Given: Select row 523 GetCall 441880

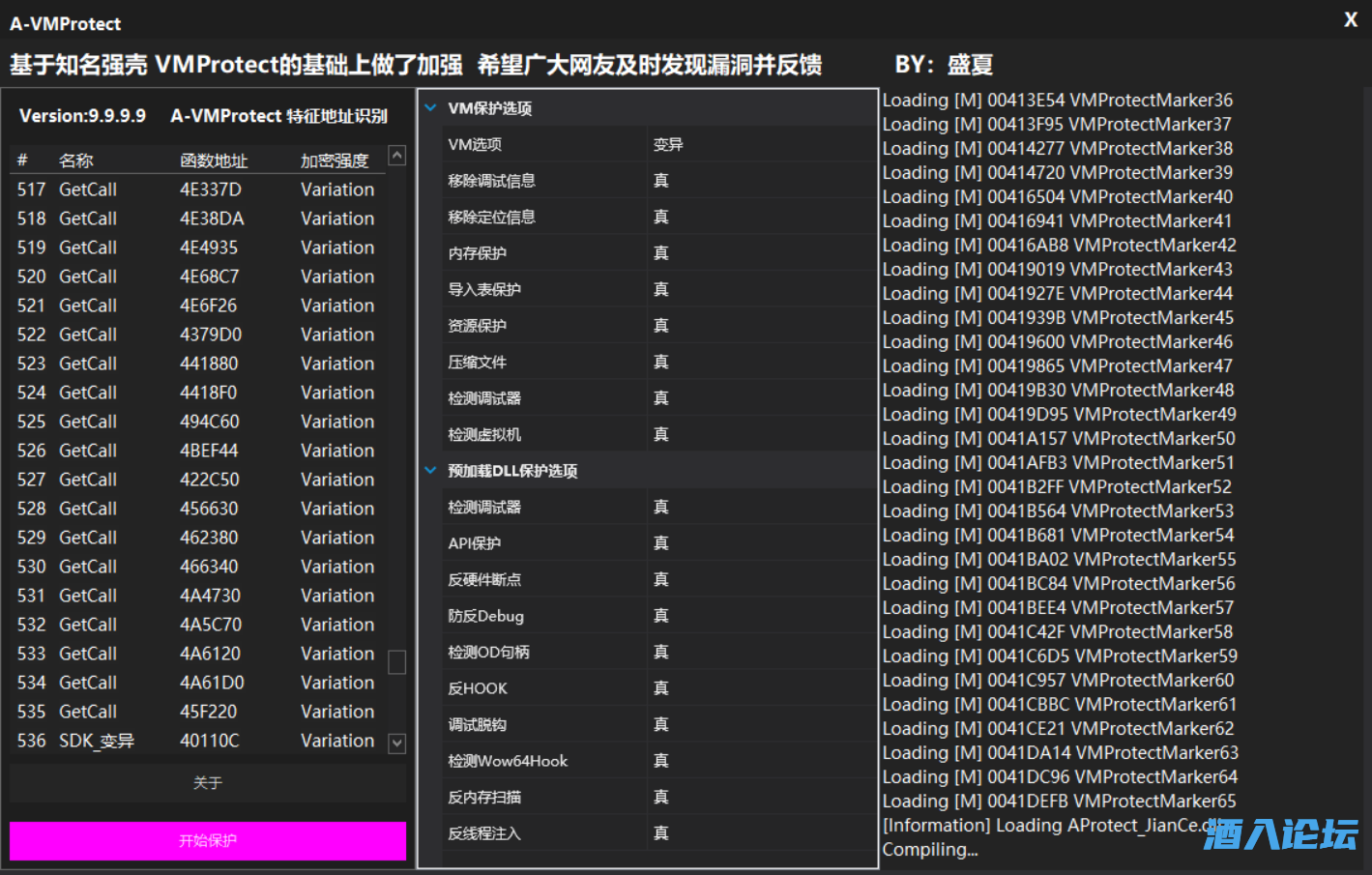Looking at the screenshot, I should tap(197, 364).
